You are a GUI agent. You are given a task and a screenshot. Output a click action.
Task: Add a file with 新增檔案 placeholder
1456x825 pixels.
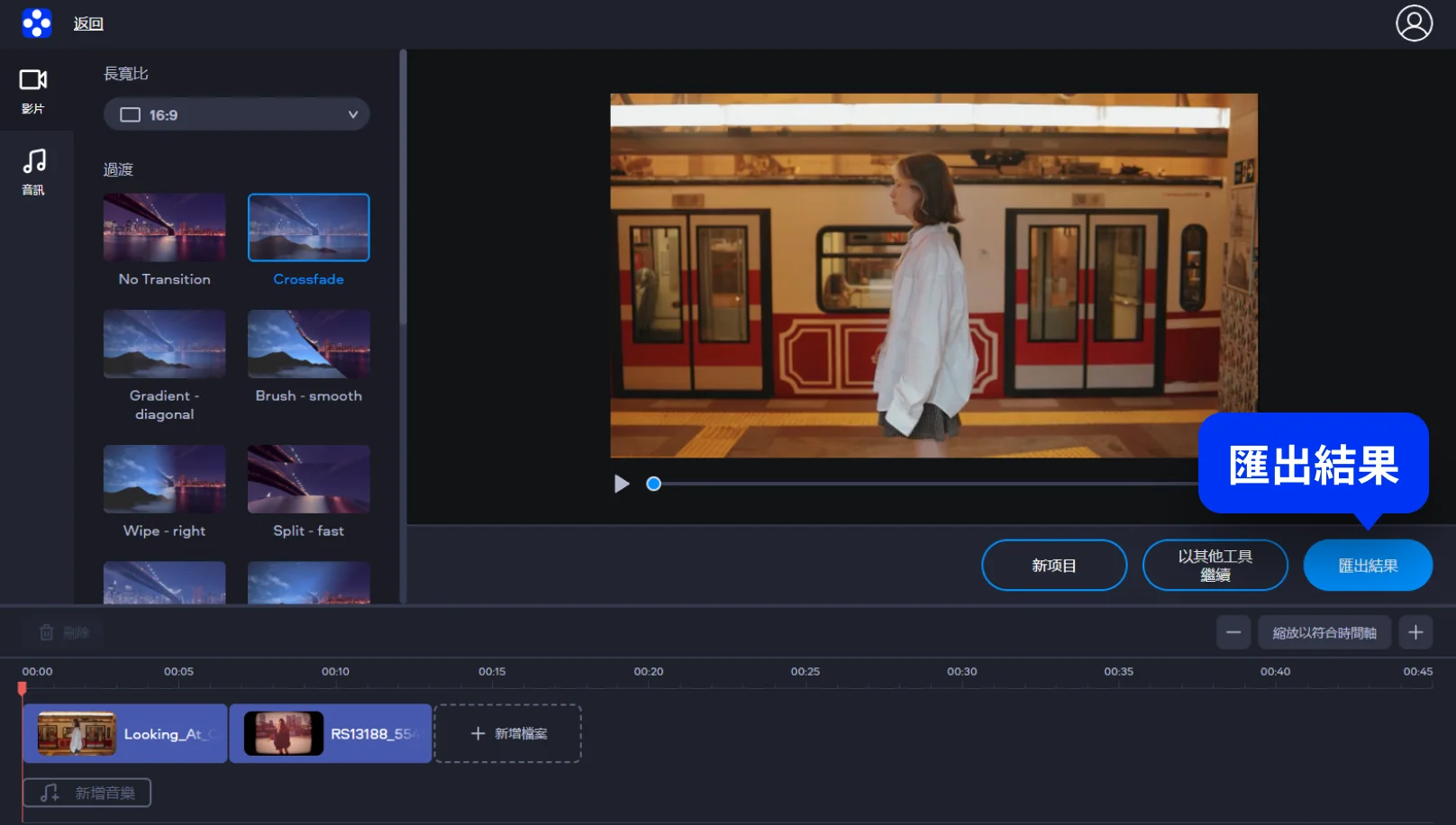(x=508, y=734)
